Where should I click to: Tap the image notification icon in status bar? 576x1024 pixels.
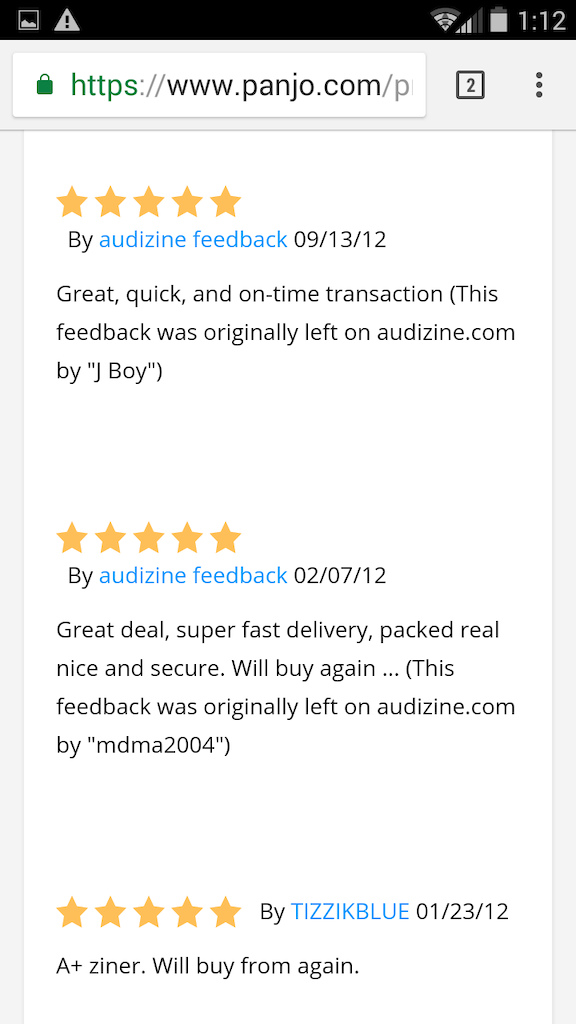(28, 20)
